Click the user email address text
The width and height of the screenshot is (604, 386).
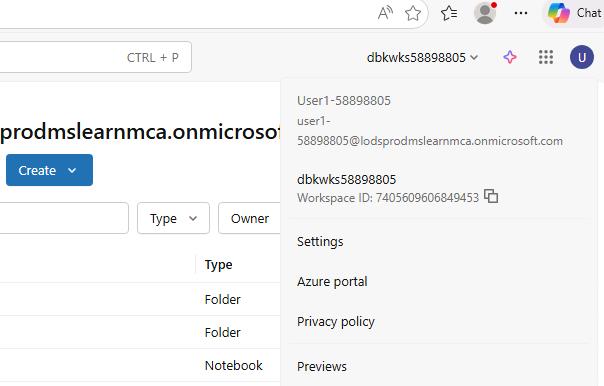point(430,131)
